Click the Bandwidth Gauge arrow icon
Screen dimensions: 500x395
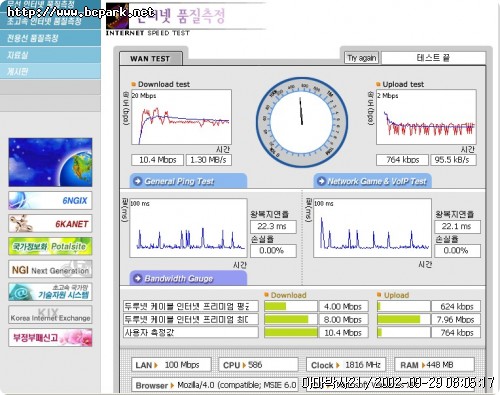137,278
